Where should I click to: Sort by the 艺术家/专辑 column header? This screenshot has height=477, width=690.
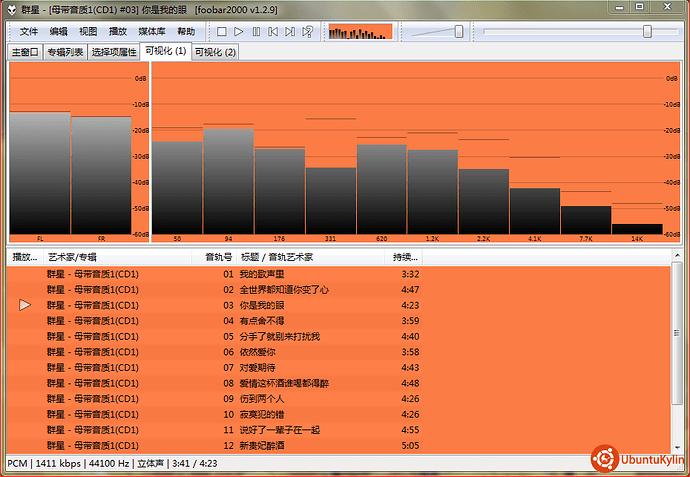pos(117,257)
